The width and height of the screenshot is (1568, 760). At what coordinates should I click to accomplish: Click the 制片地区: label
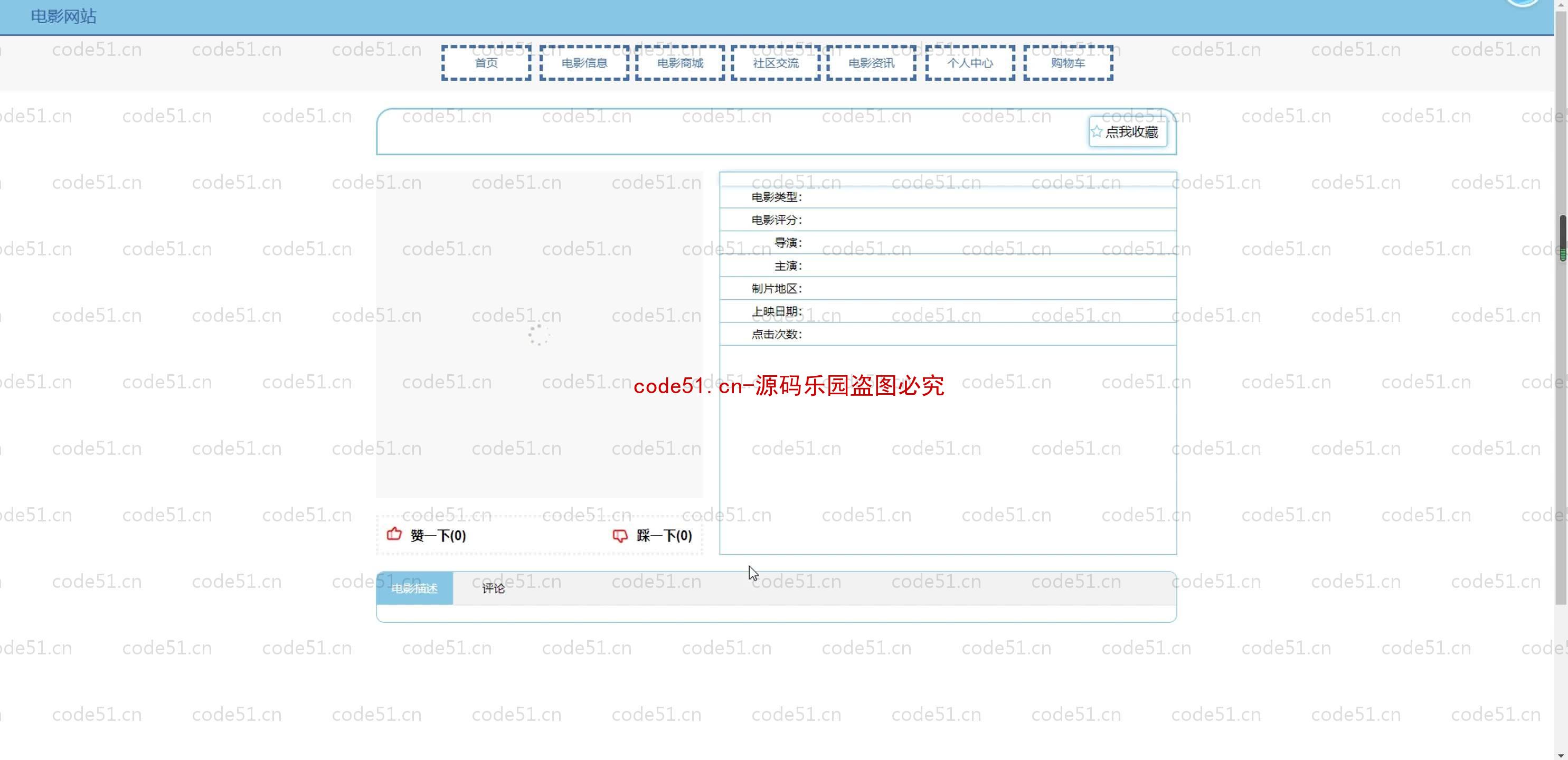[777, 288]
